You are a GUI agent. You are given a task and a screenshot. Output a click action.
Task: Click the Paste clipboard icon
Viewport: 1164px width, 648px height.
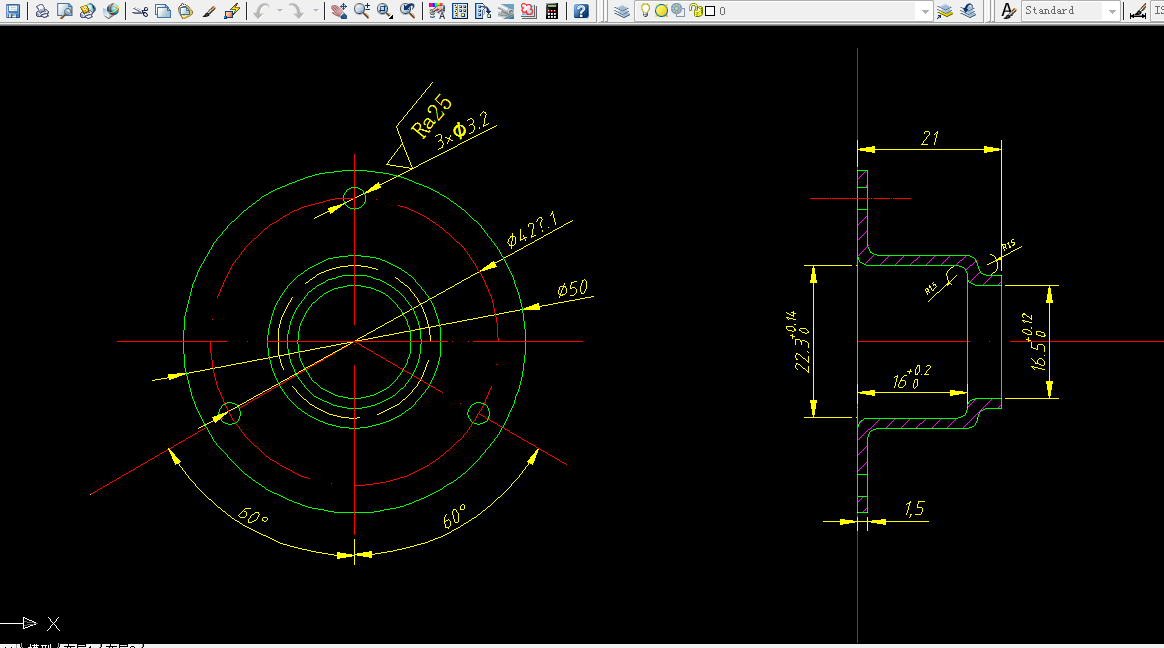[186, 10]
